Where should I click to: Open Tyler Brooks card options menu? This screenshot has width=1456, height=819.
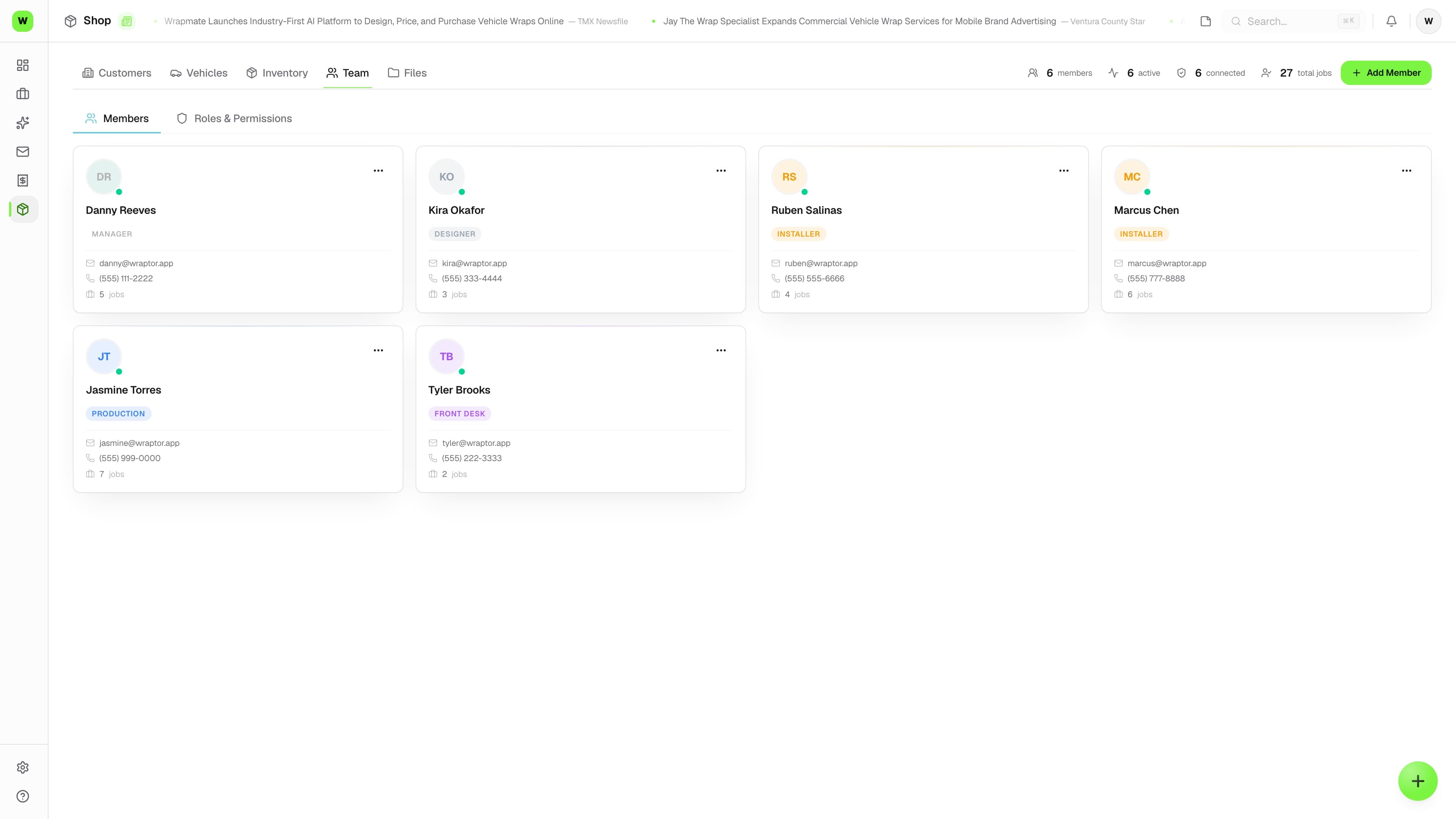coord(721,350)
